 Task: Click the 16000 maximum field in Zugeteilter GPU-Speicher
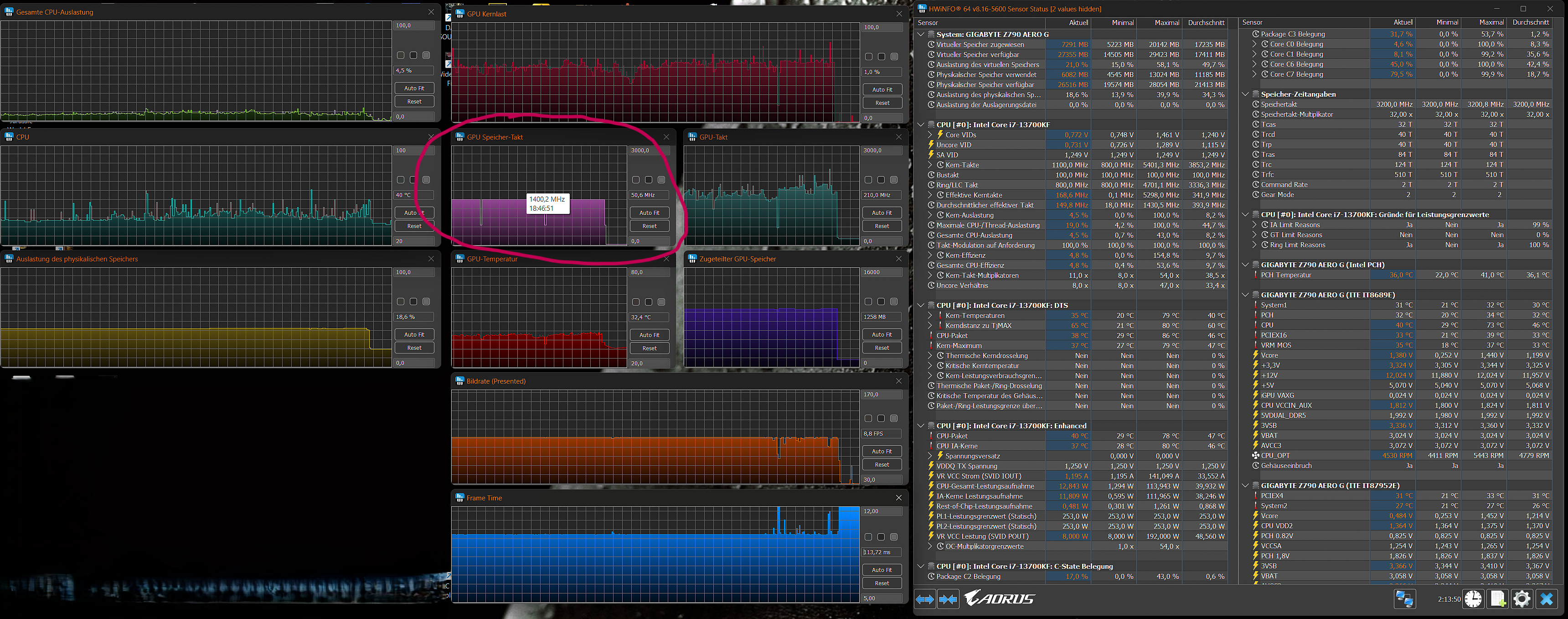pyautogui.click(x=882, y=272)
